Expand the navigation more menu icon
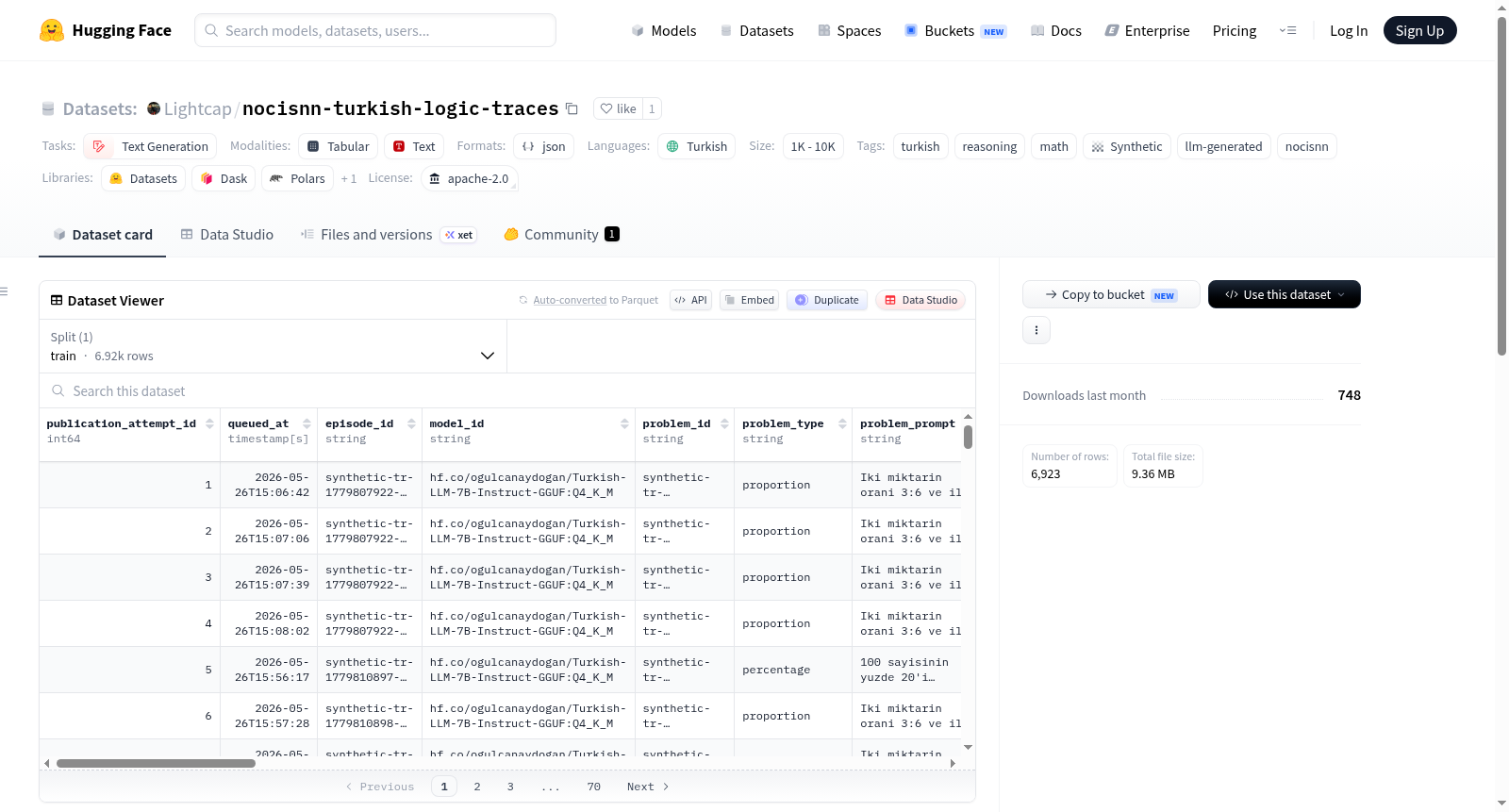1509x812 pixels. (1287, 30)
